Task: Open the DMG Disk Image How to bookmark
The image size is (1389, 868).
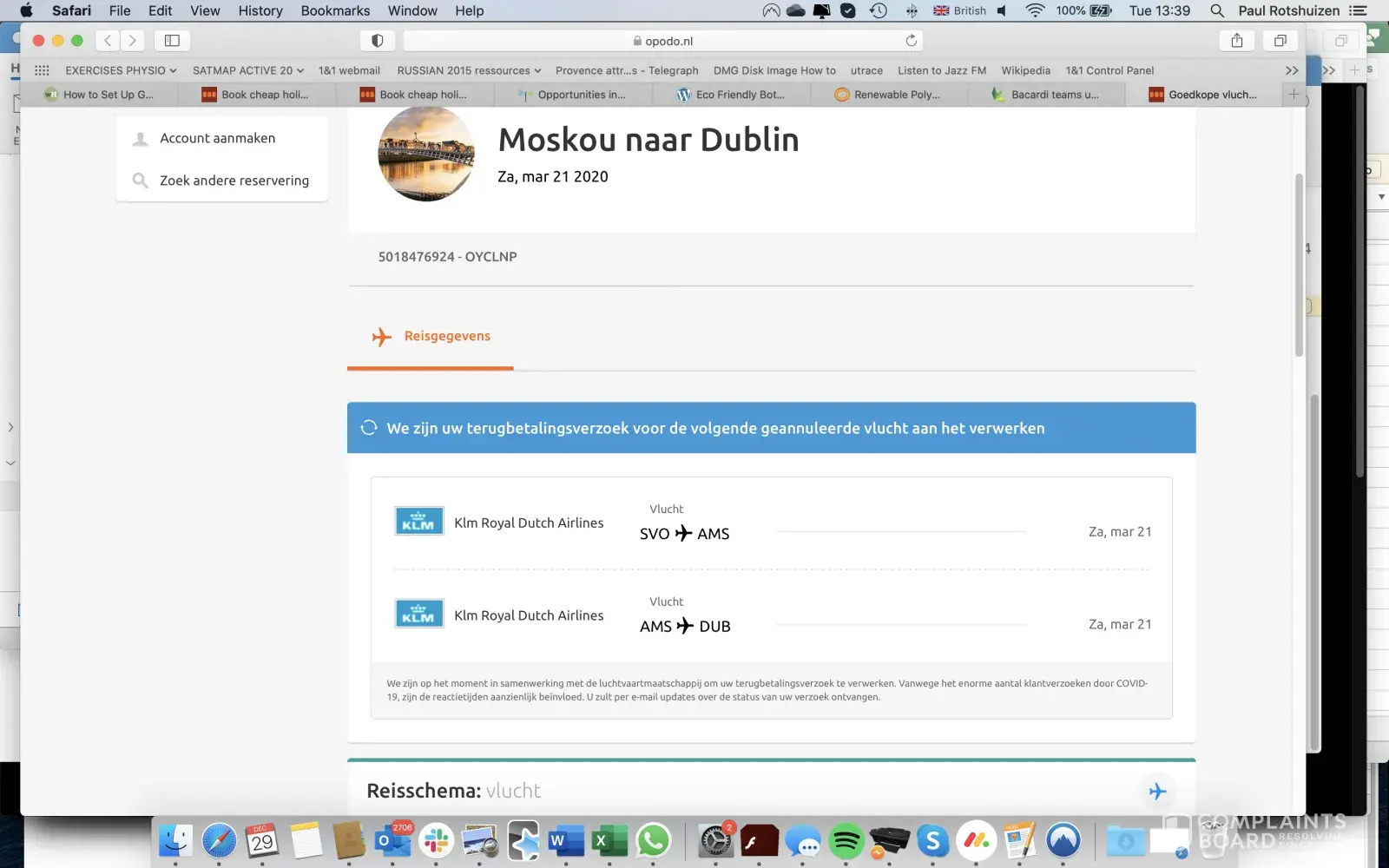Action: point(774,70)
